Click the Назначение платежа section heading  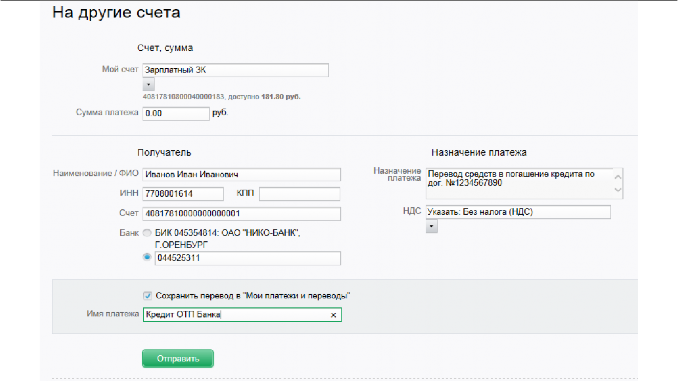479,153
